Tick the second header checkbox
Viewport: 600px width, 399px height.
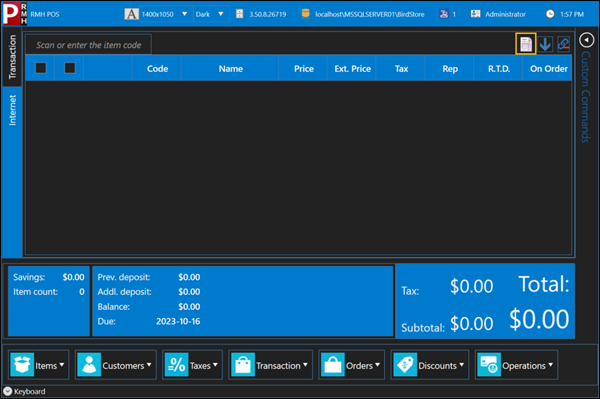tap(70, 68)
